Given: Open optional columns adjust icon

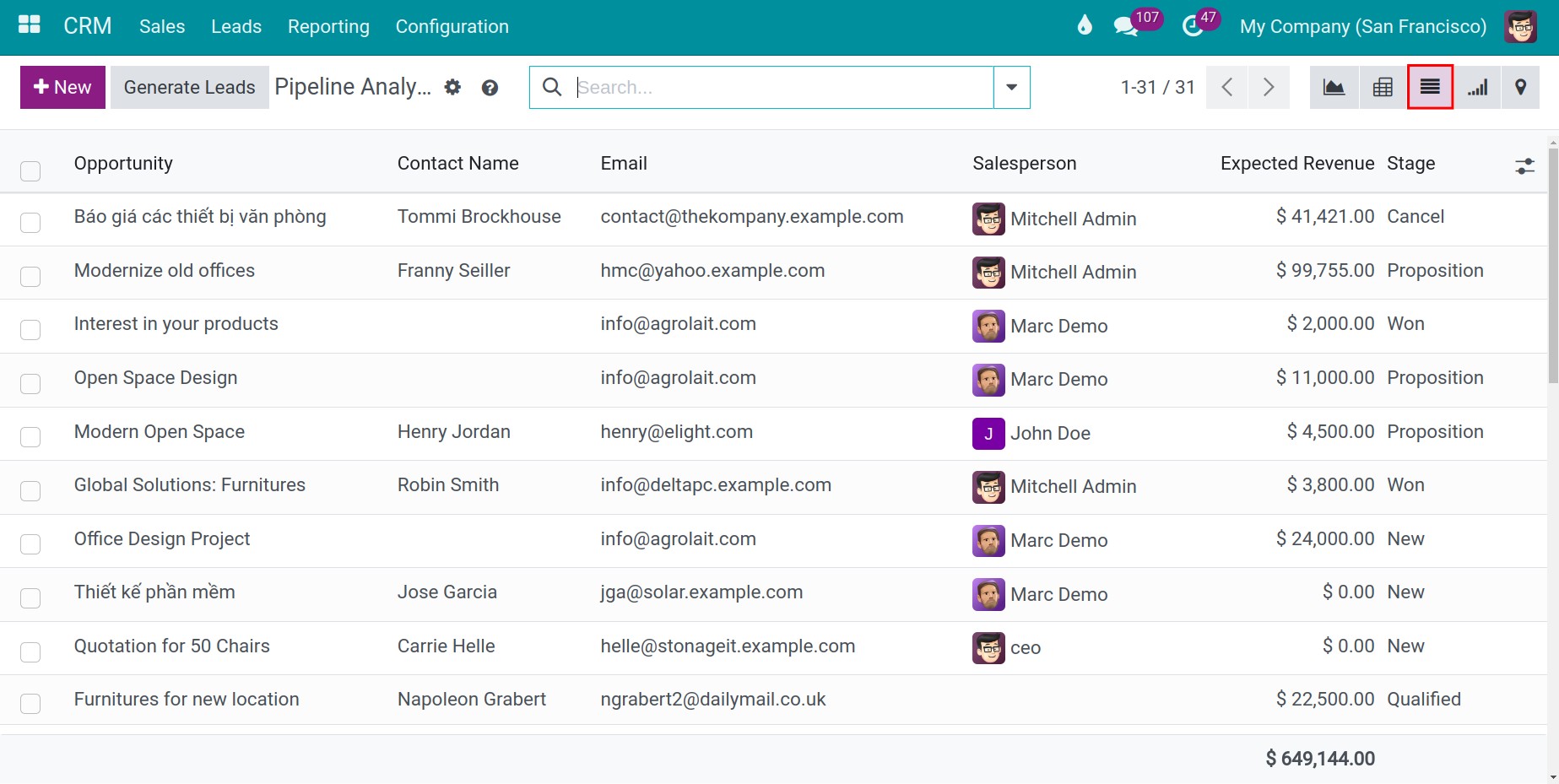Looking at the screenshot, I should [1524, 165].
